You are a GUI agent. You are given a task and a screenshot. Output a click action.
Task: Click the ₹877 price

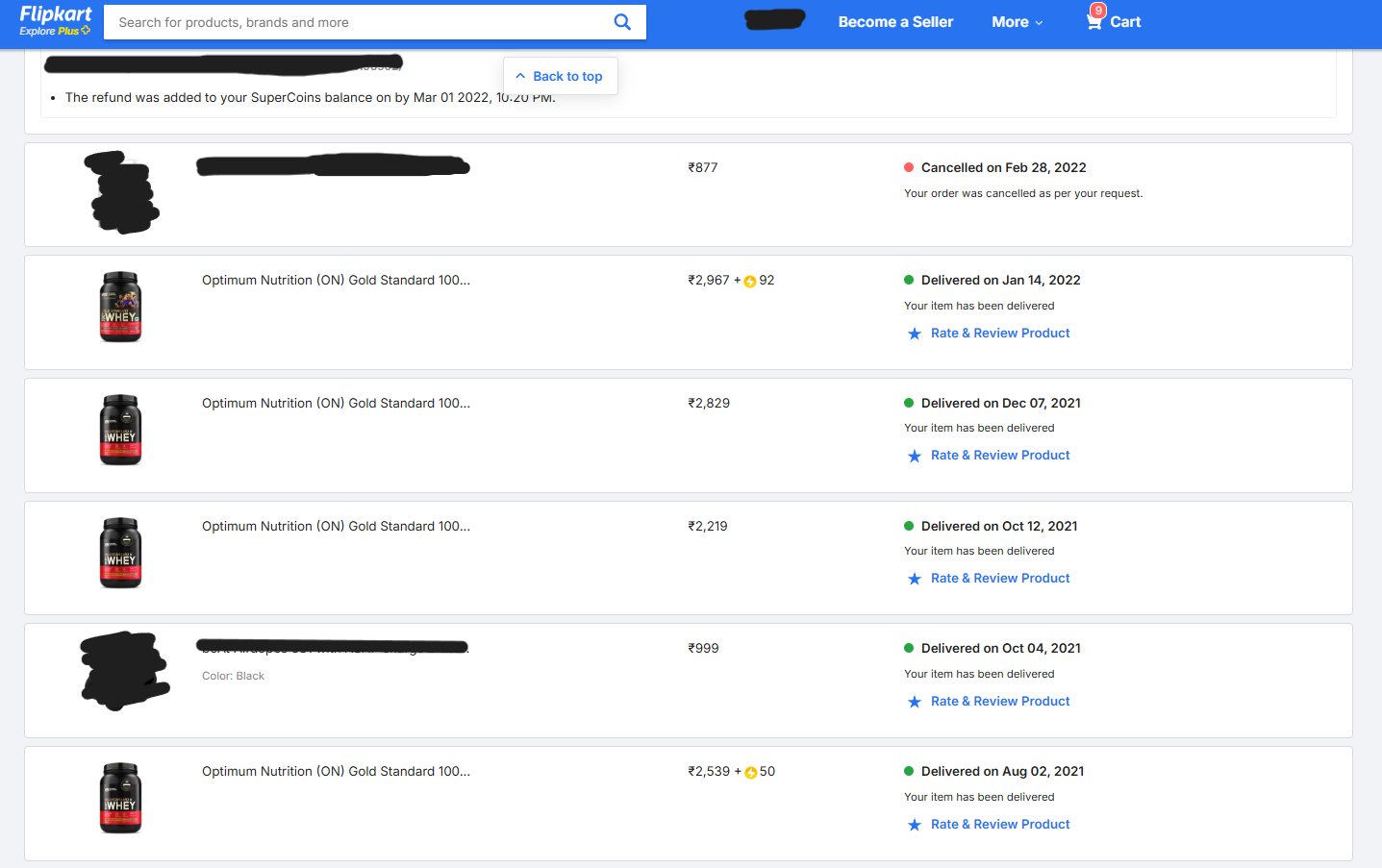click(x=703, y=167)
